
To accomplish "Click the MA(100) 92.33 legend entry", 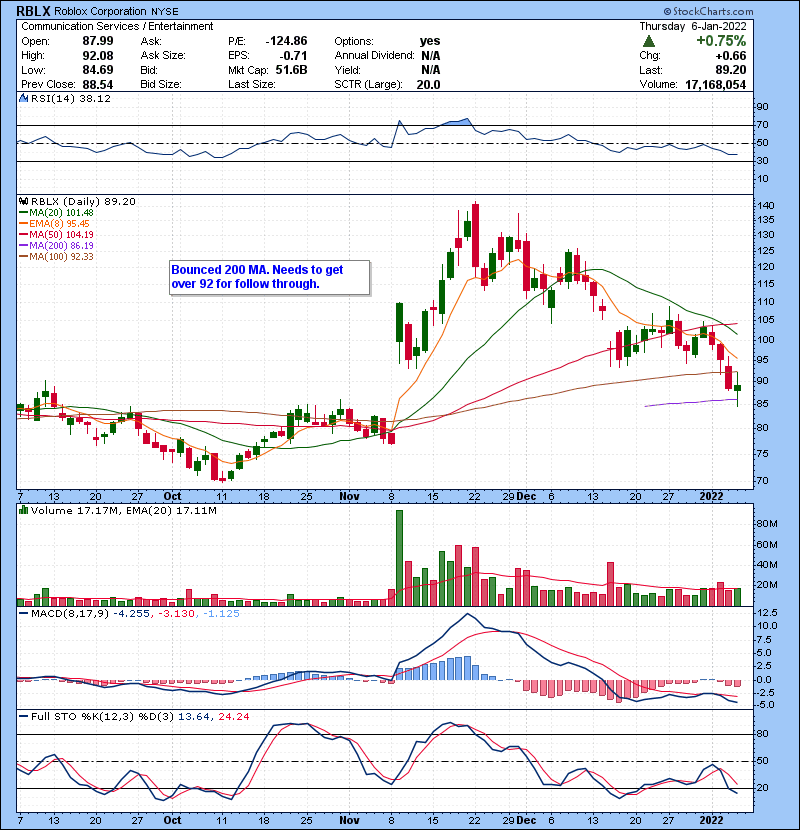I will click(56, 257).
